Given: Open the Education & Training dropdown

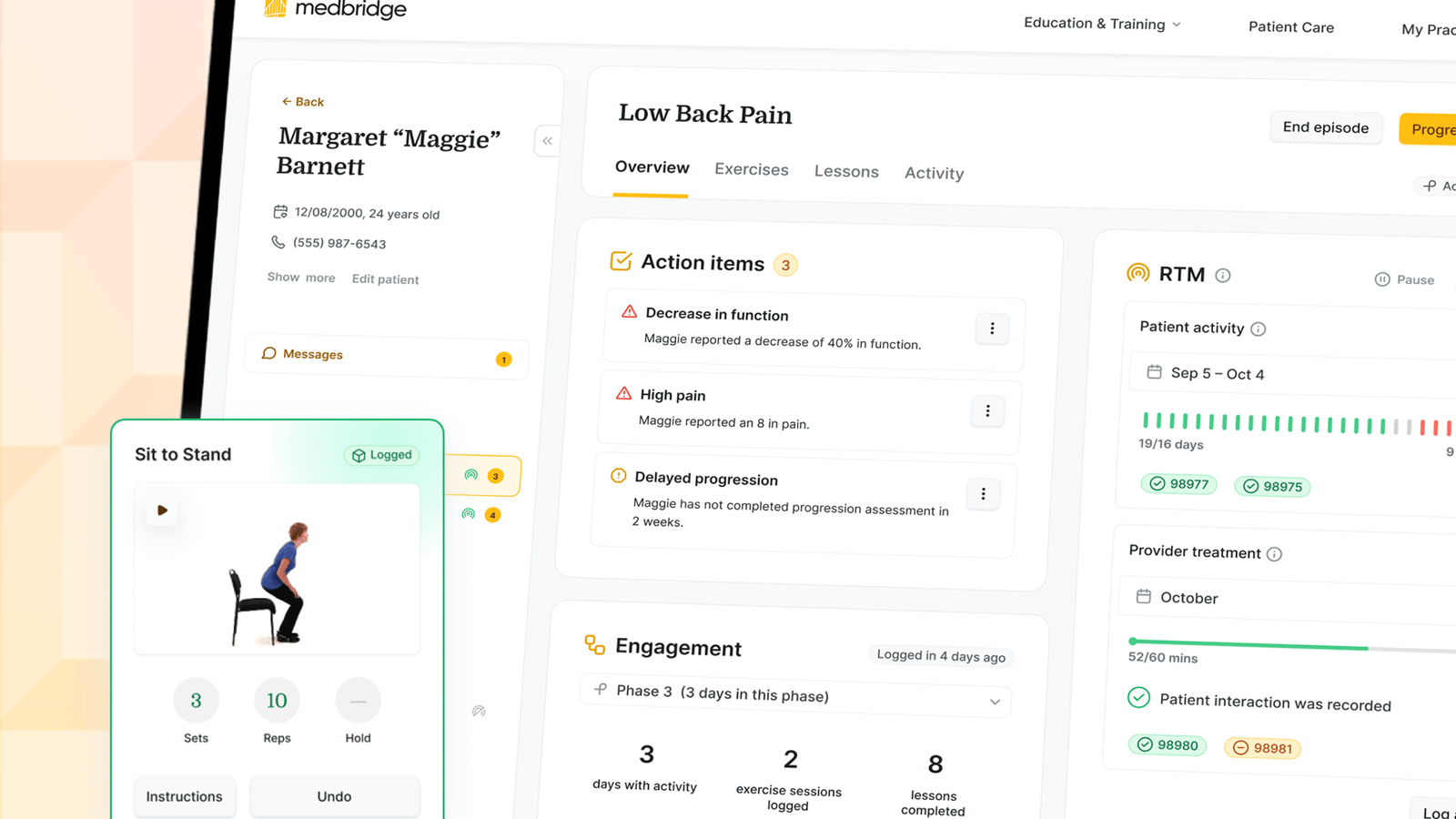Looking at the screenshot, I should [x=1102, y=24].
